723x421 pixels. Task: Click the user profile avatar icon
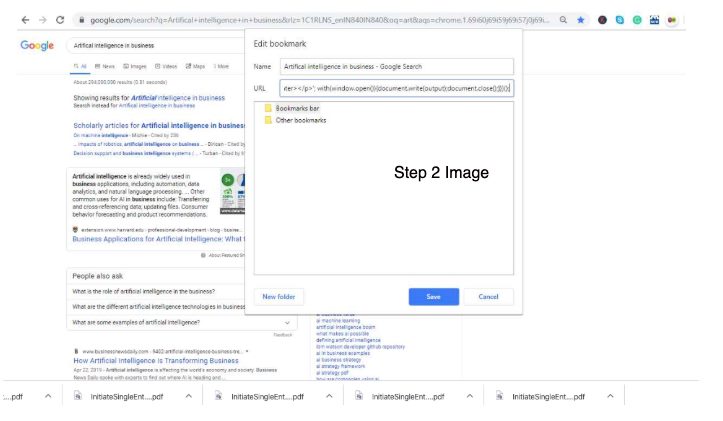click(672, 20)
